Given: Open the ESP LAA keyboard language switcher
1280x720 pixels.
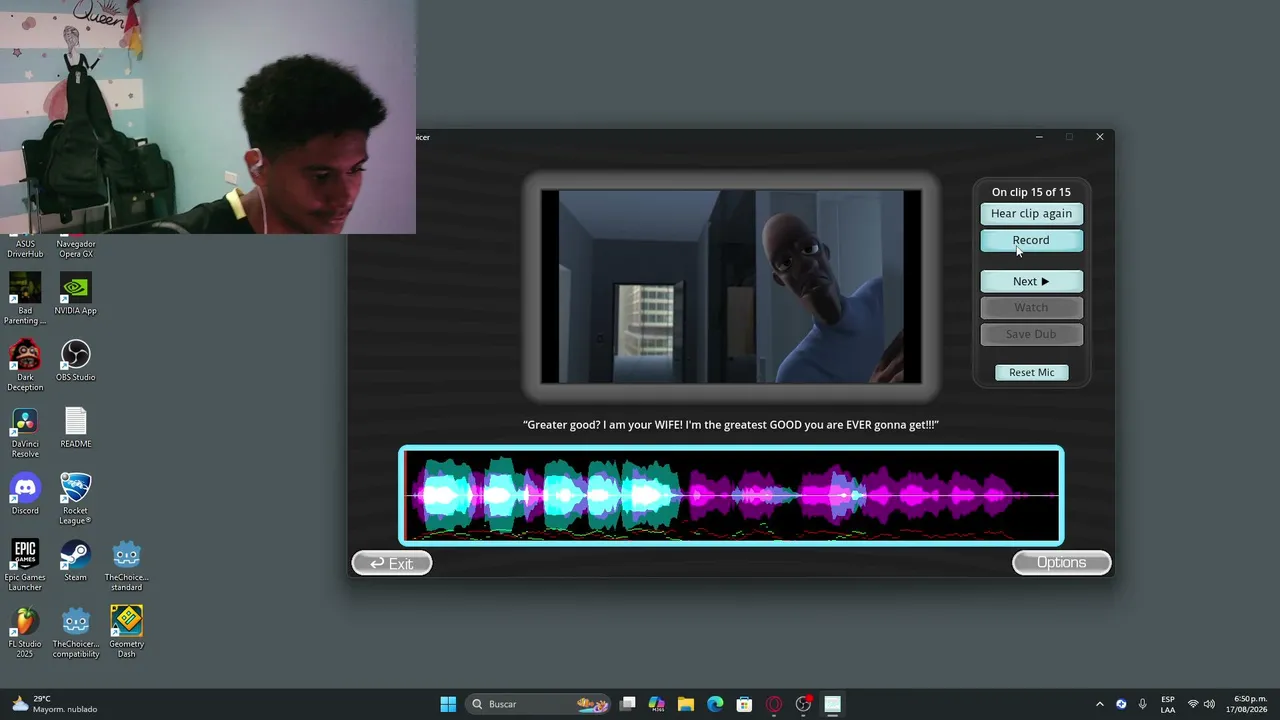Looking at the screenshot, I should [x=1168, y=704].
